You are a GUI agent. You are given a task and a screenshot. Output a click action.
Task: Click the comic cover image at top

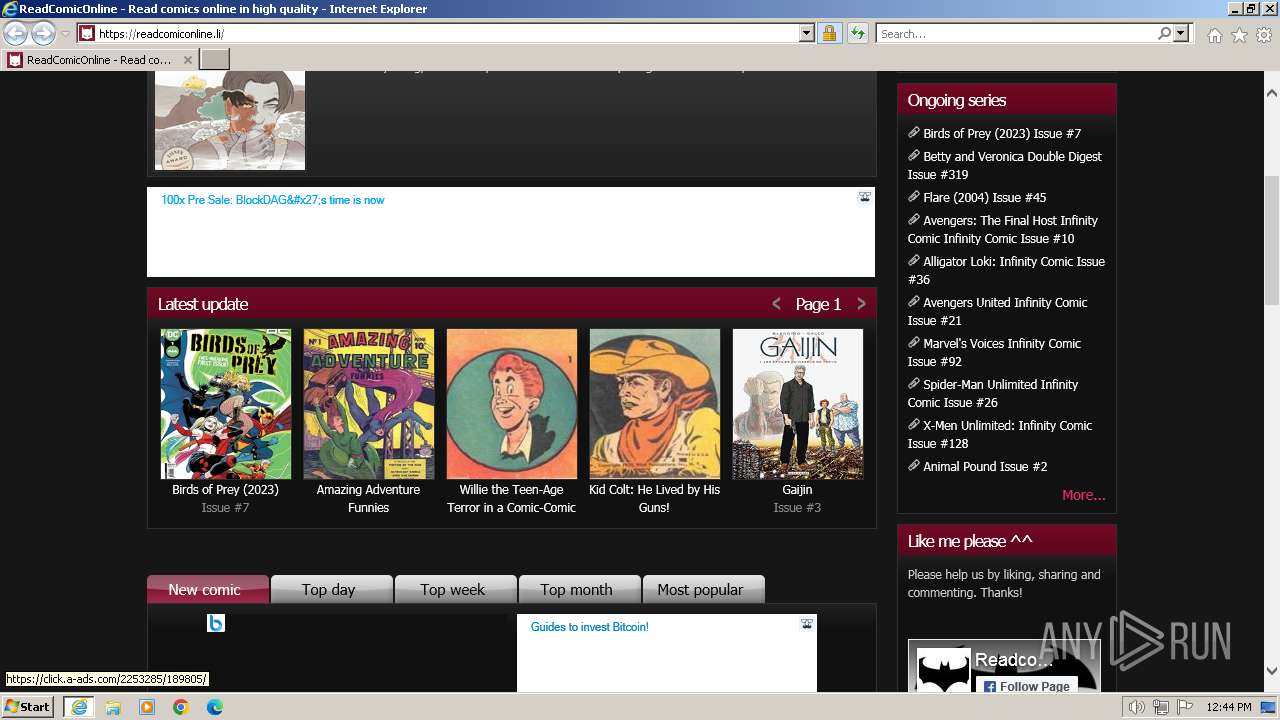pyautogui.click(x=230, y=120)
